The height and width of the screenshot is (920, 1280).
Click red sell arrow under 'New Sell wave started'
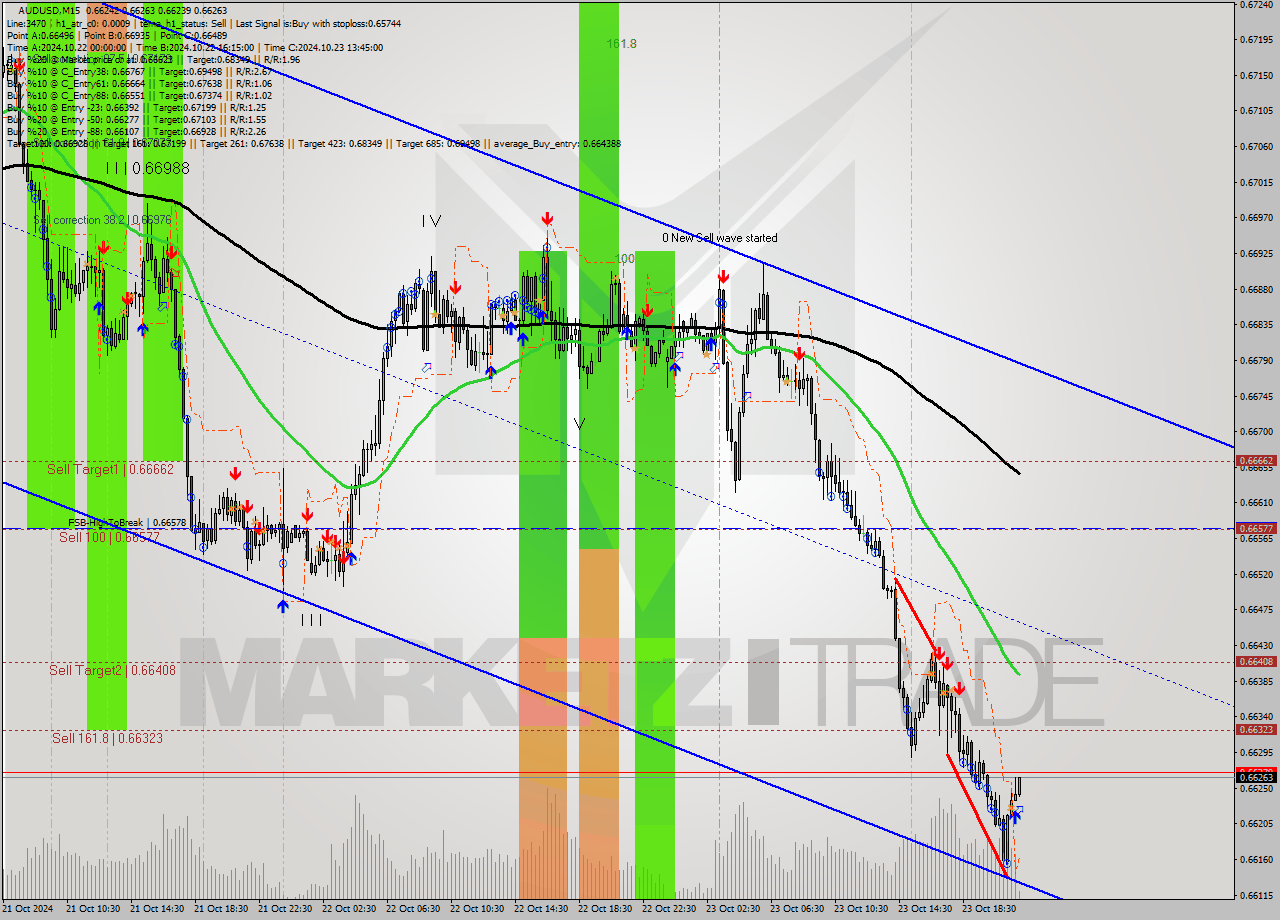(x=722, y=276)
